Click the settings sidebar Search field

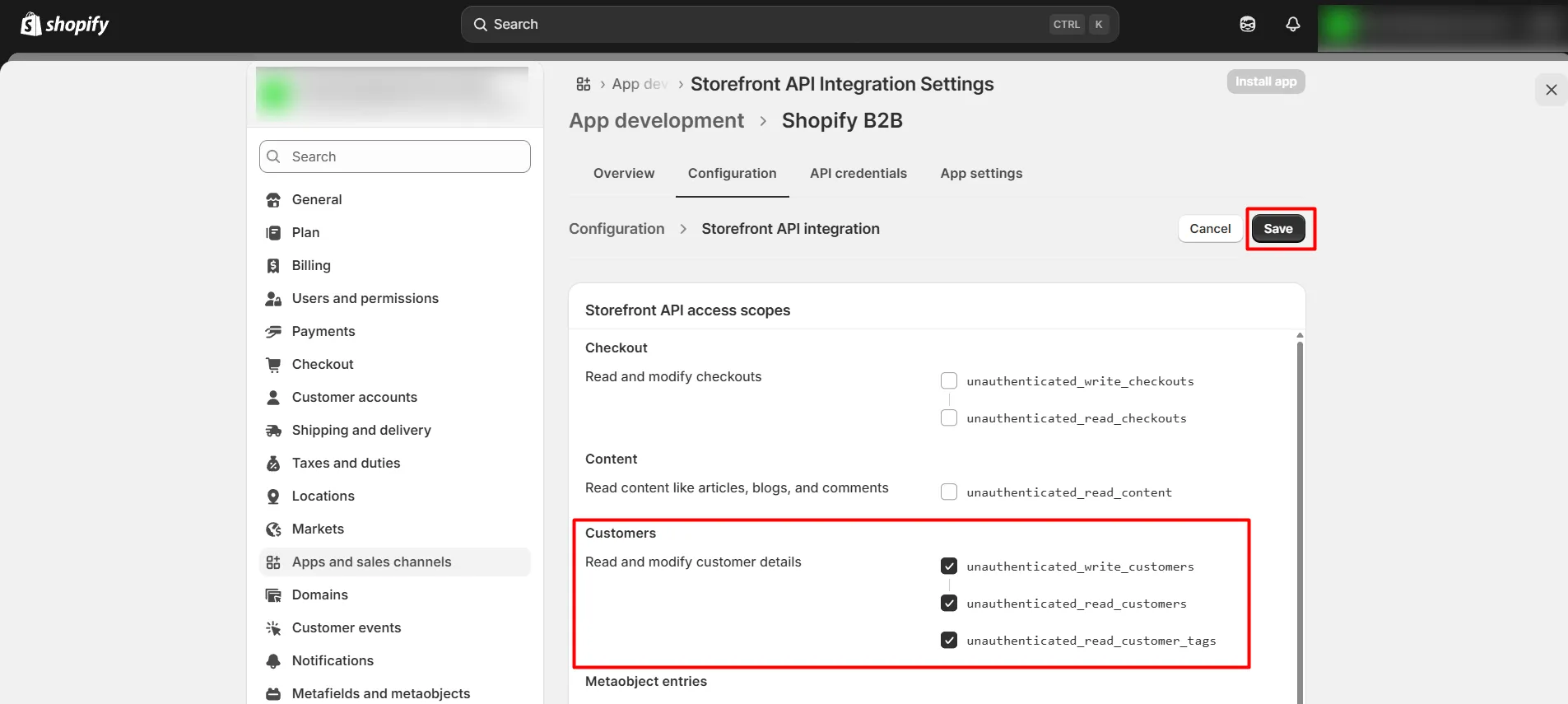pyautogui.click(x=395, y=156)
